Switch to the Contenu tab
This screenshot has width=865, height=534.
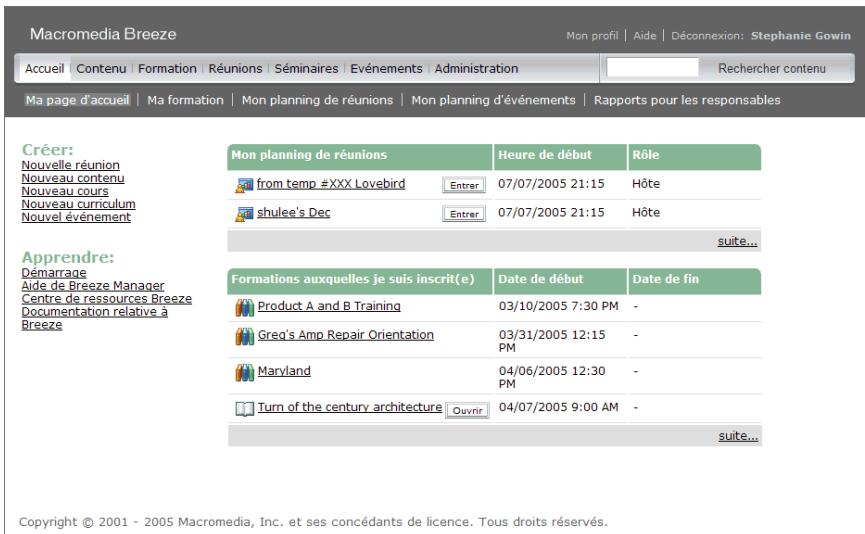(x=101, y=68)
